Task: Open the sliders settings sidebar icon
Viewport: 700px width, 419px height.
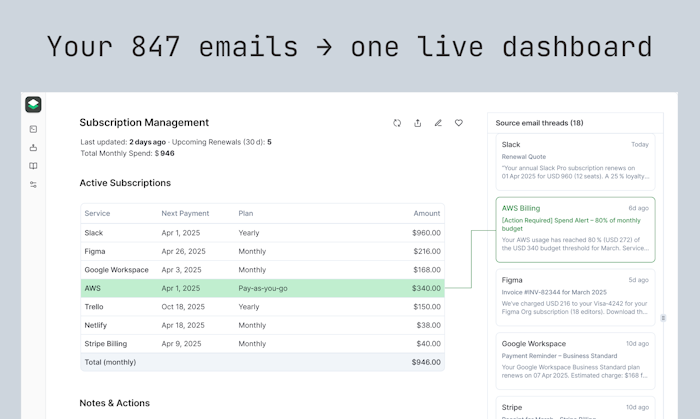Action: click(x=33, y=184)
